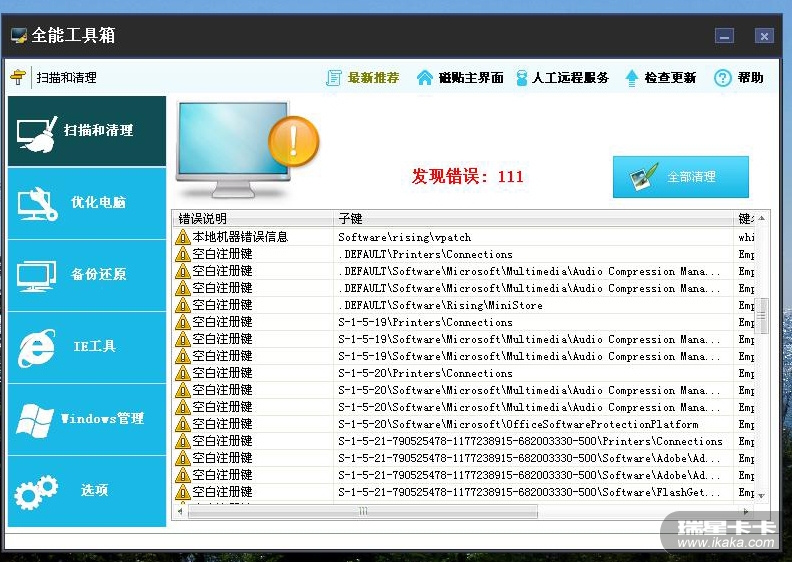
Task: Click the dual monitor icon for 备份还原
Action: pos(36,277)
